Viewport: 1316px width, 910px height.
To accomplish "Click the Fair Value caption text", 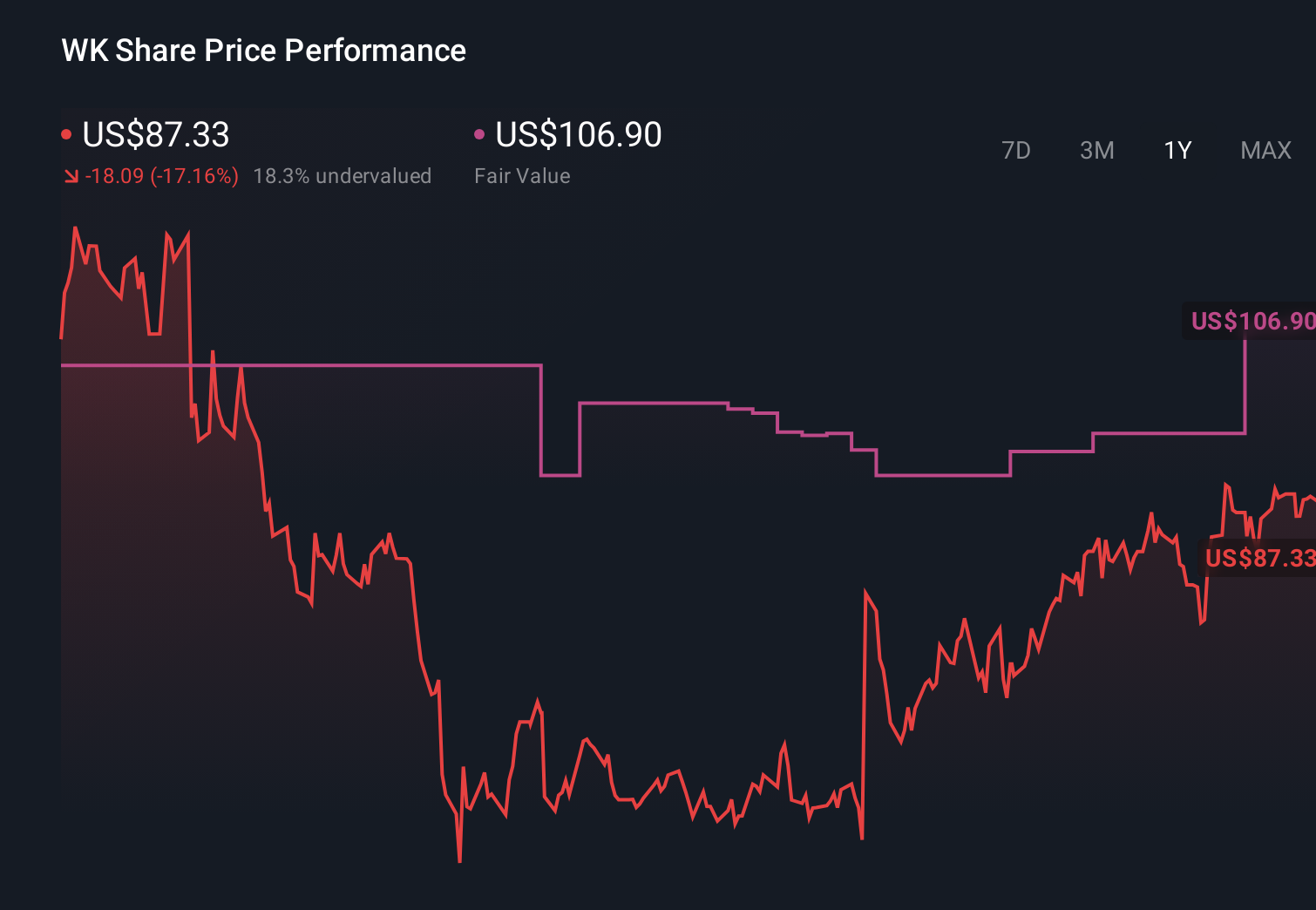I will click(521, 176).
